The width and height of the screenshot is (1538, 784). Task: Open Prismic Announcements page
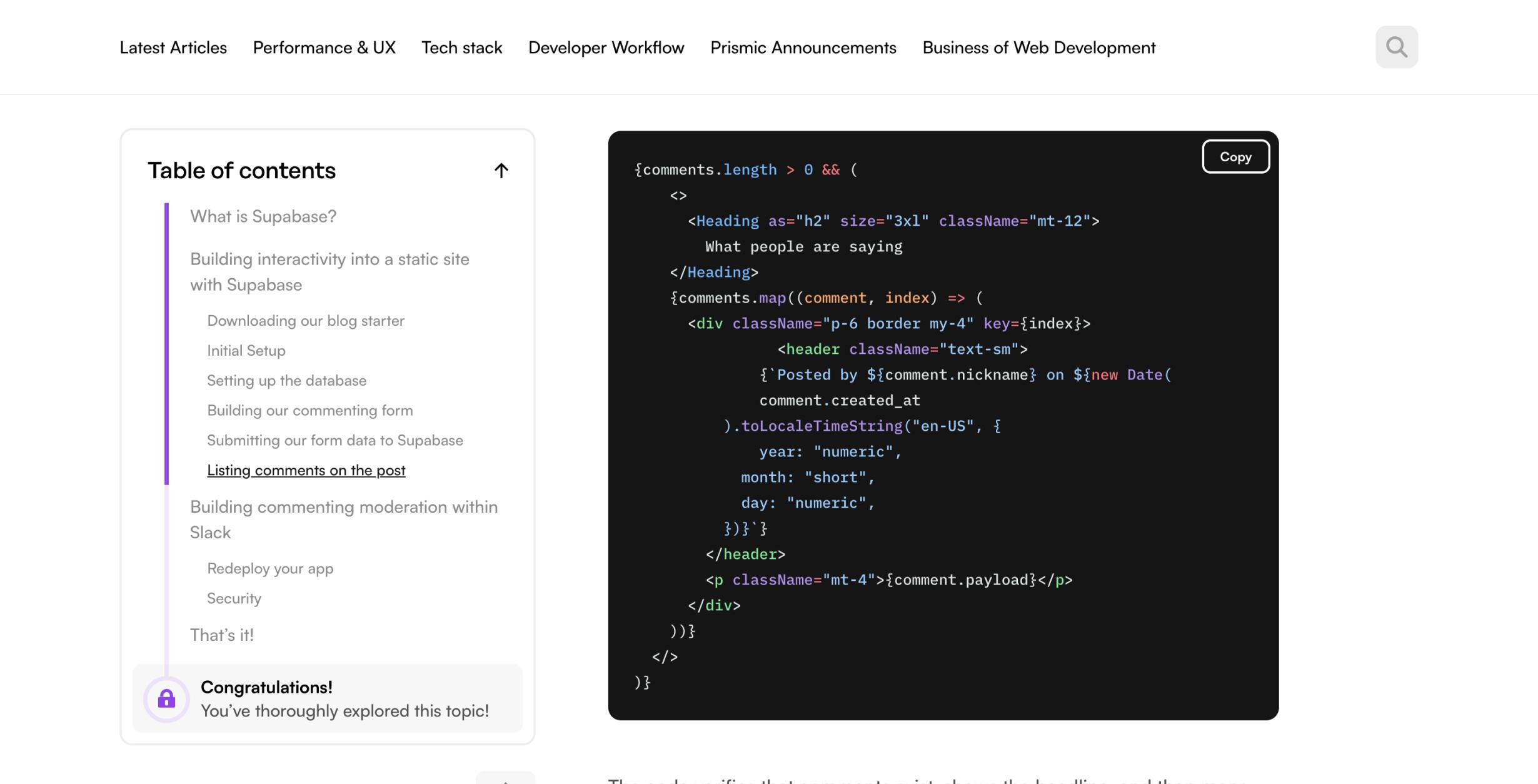[x=803, y=48]
